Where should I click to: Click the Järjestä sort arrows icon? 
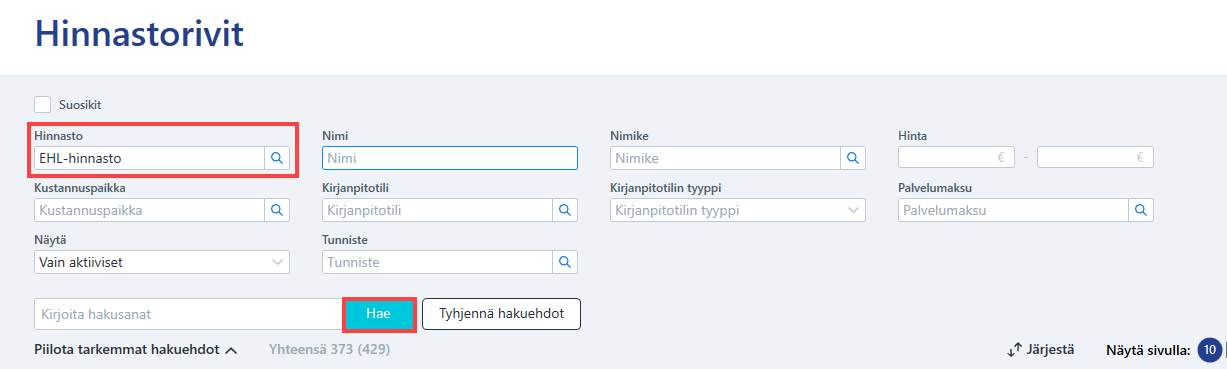click(x=1015, y=349)
